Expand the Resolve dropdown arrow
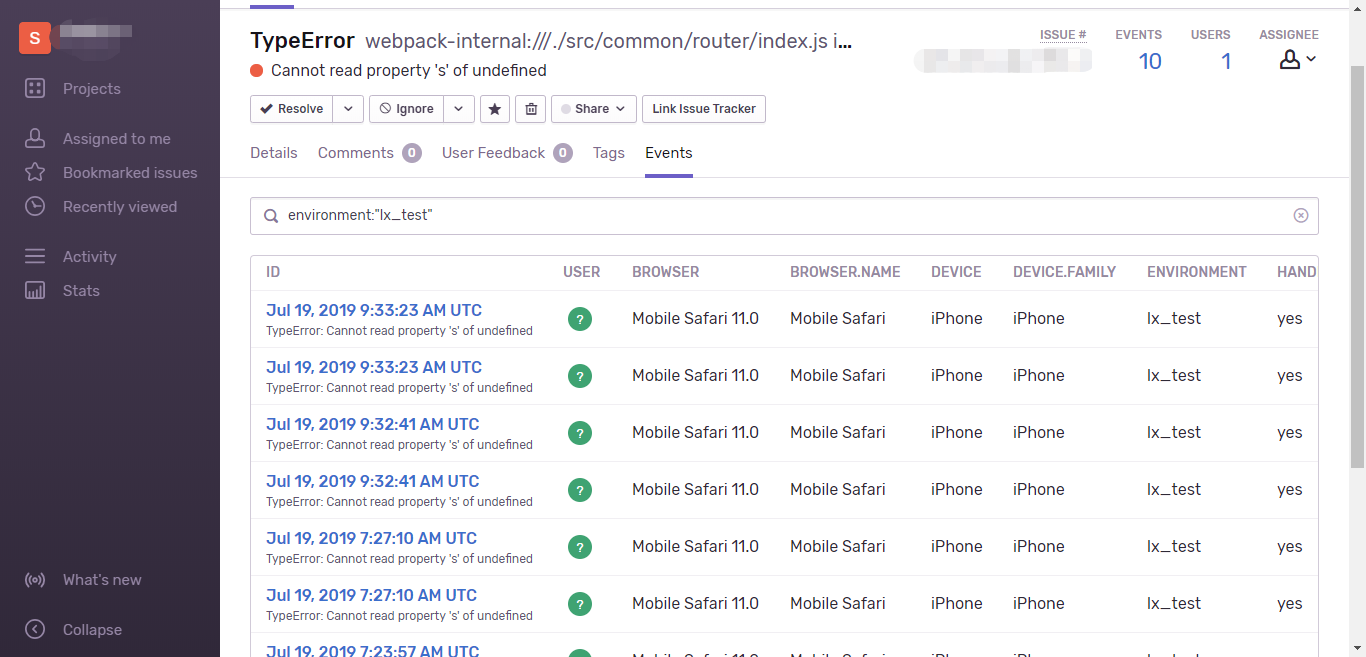 [x=347, y=109]
